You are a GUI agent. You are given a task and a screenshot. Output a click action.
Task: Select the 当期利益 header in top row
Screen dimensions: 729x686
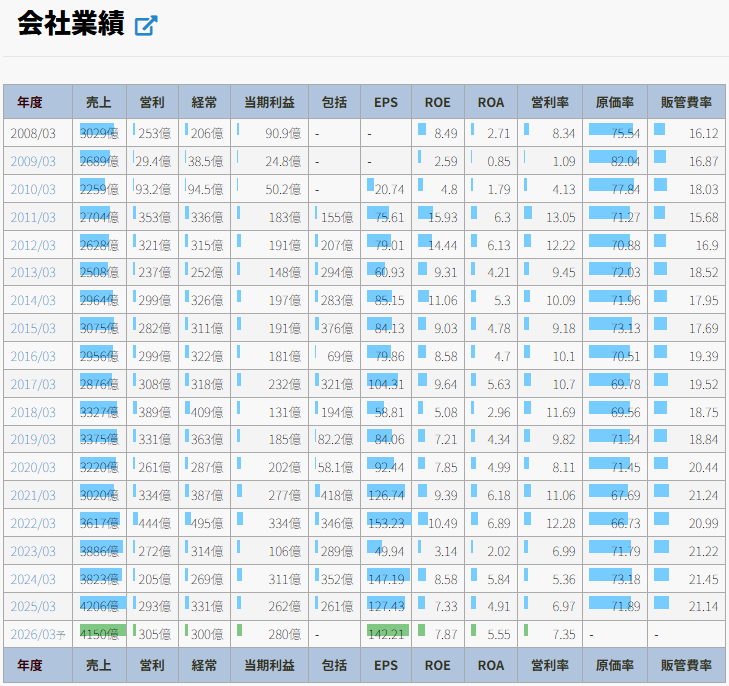(x=269, y=102)
